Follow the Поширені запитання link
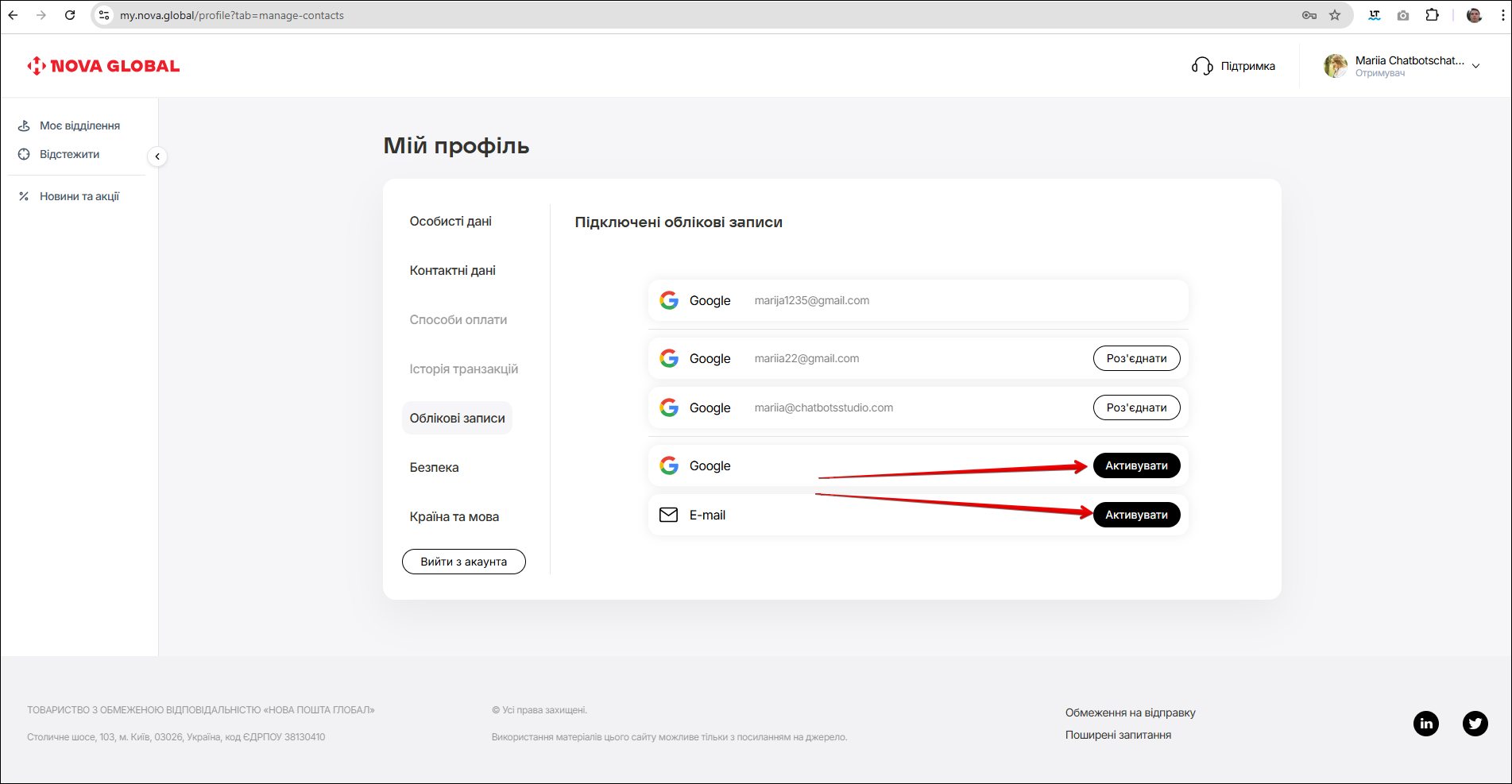Viewport: 1512px width, 784px height. point(1118,735)
